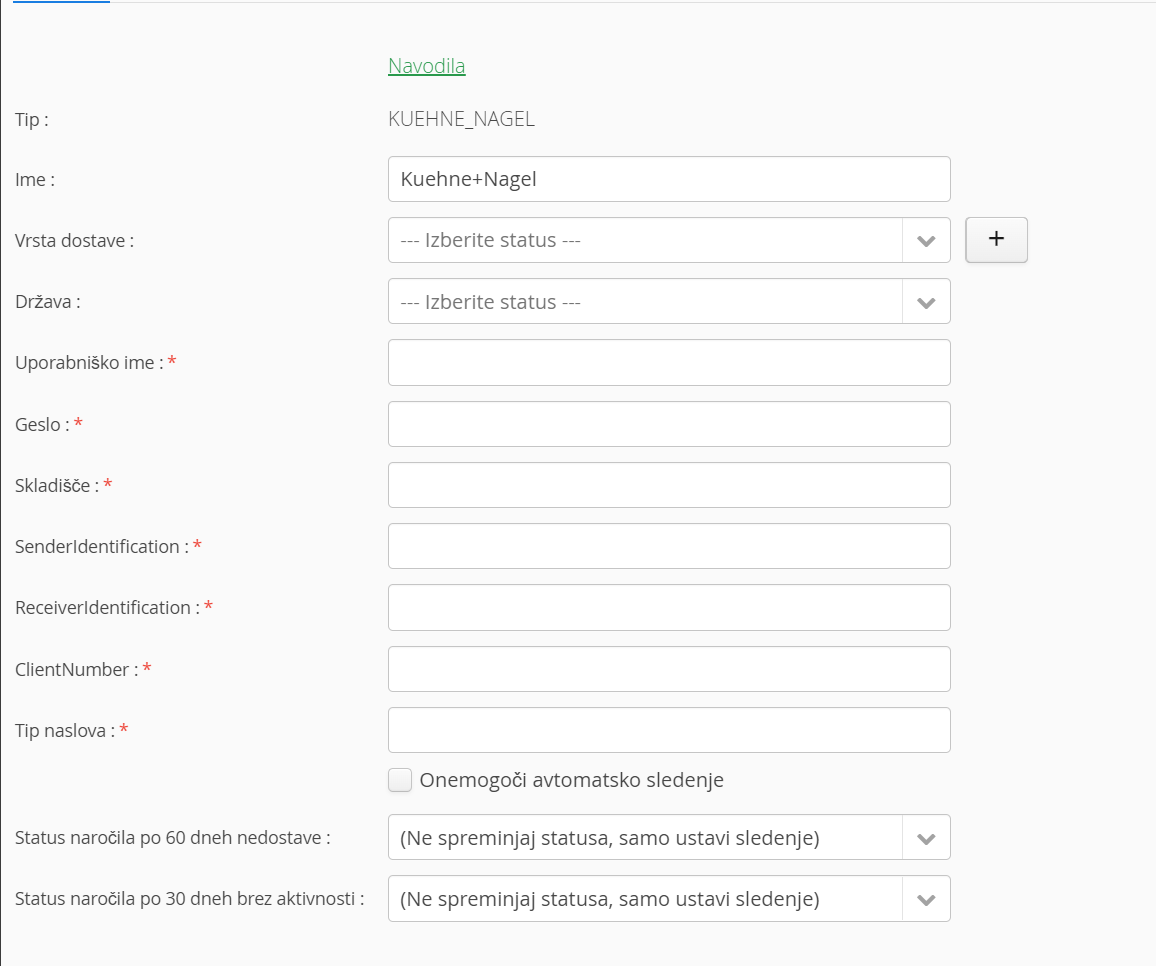Click the Geslo label

[x=42, y=425]
